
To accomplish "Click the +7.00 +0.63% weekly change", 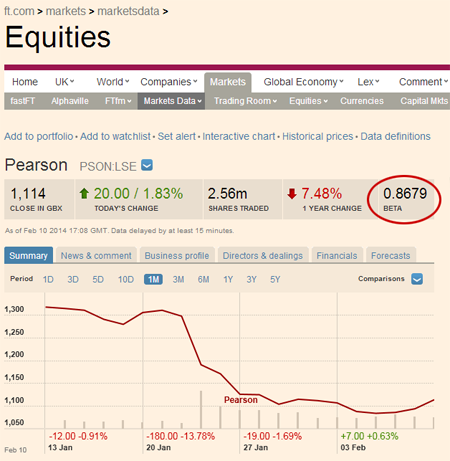I will [x=369, y=436].
